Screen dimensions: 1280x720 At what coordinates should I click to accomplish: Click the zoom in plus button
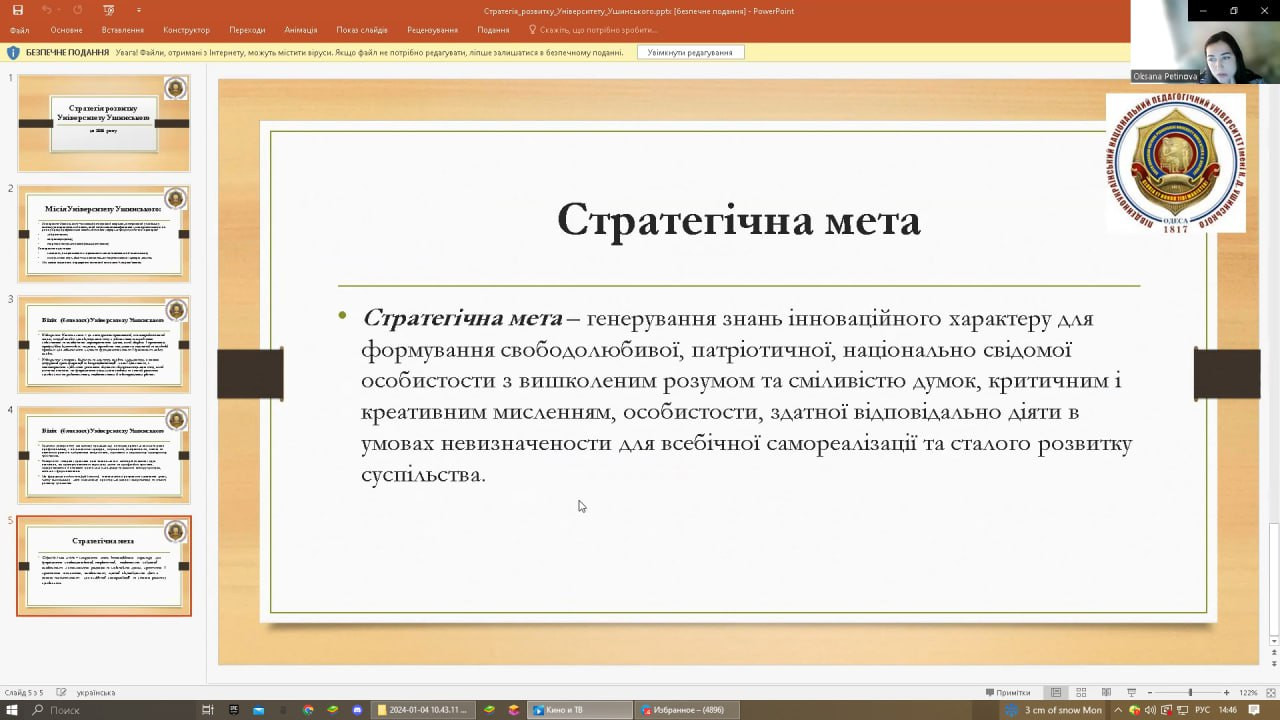click(x=1227, y=692)
